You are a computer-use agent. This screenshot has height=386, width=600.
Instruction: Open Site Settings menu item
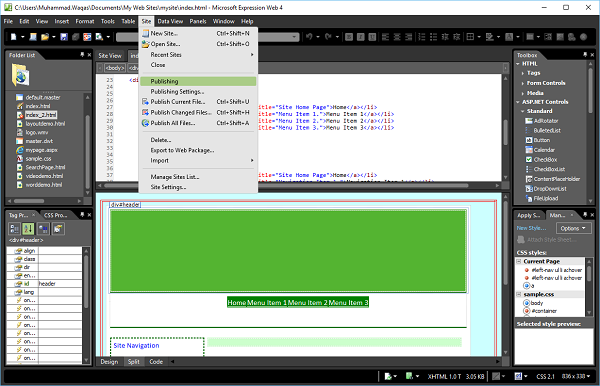click(198, 187)
